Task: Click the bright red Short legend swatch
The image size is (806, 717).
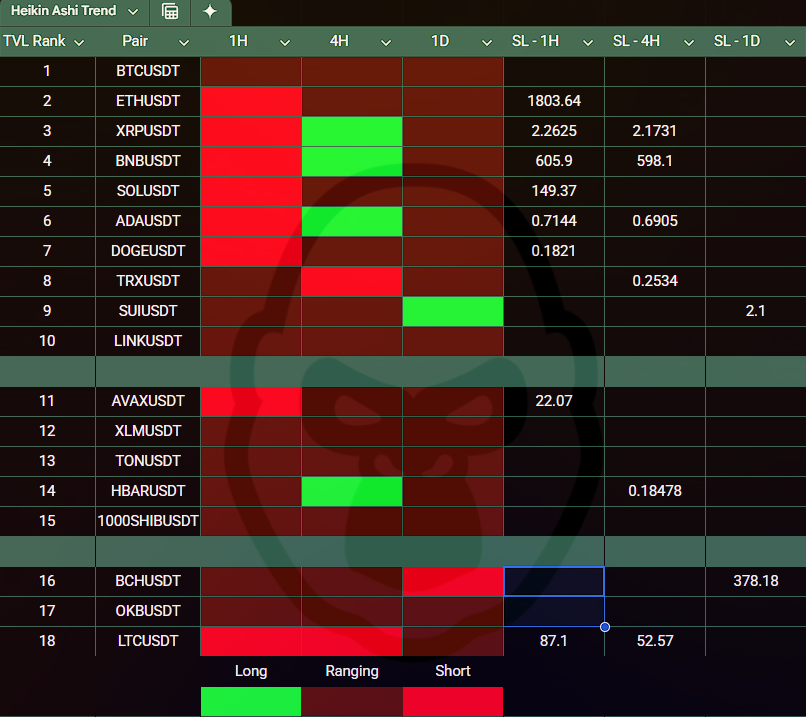Action: [453, 702]
